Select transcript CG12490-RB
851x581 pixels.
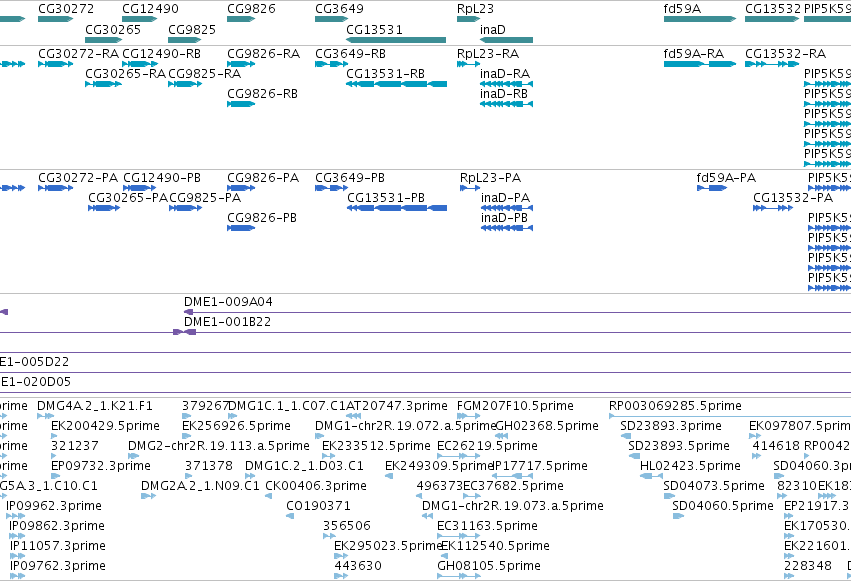coord(140,64)
